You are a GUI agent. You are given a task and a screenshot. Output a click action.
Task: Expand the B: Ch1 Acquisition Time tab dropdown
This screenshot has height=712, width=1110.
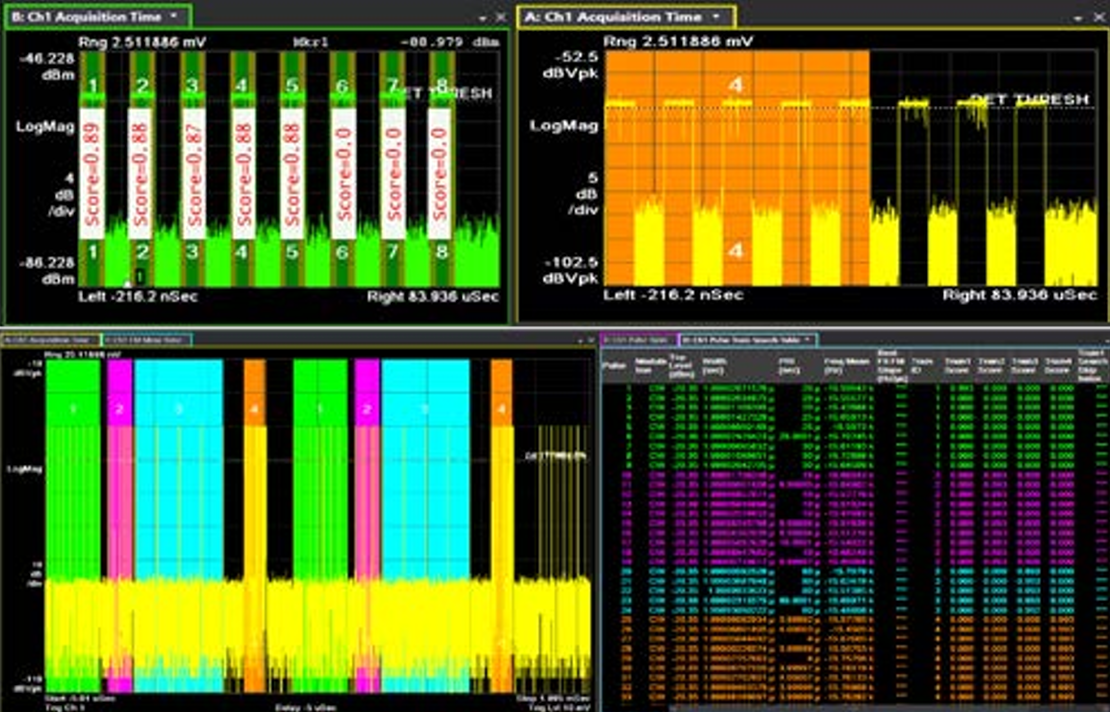coord(174,16)
